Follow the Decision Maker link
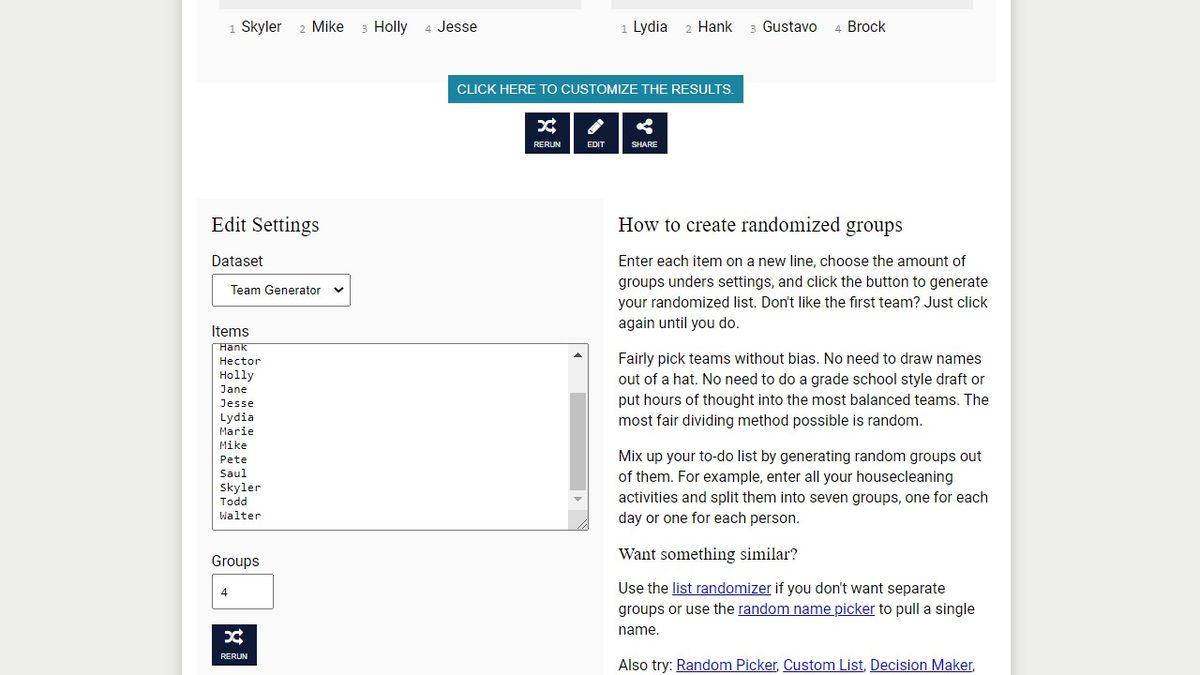Viewport: 1200px width, 675px height. click(920, 665)
